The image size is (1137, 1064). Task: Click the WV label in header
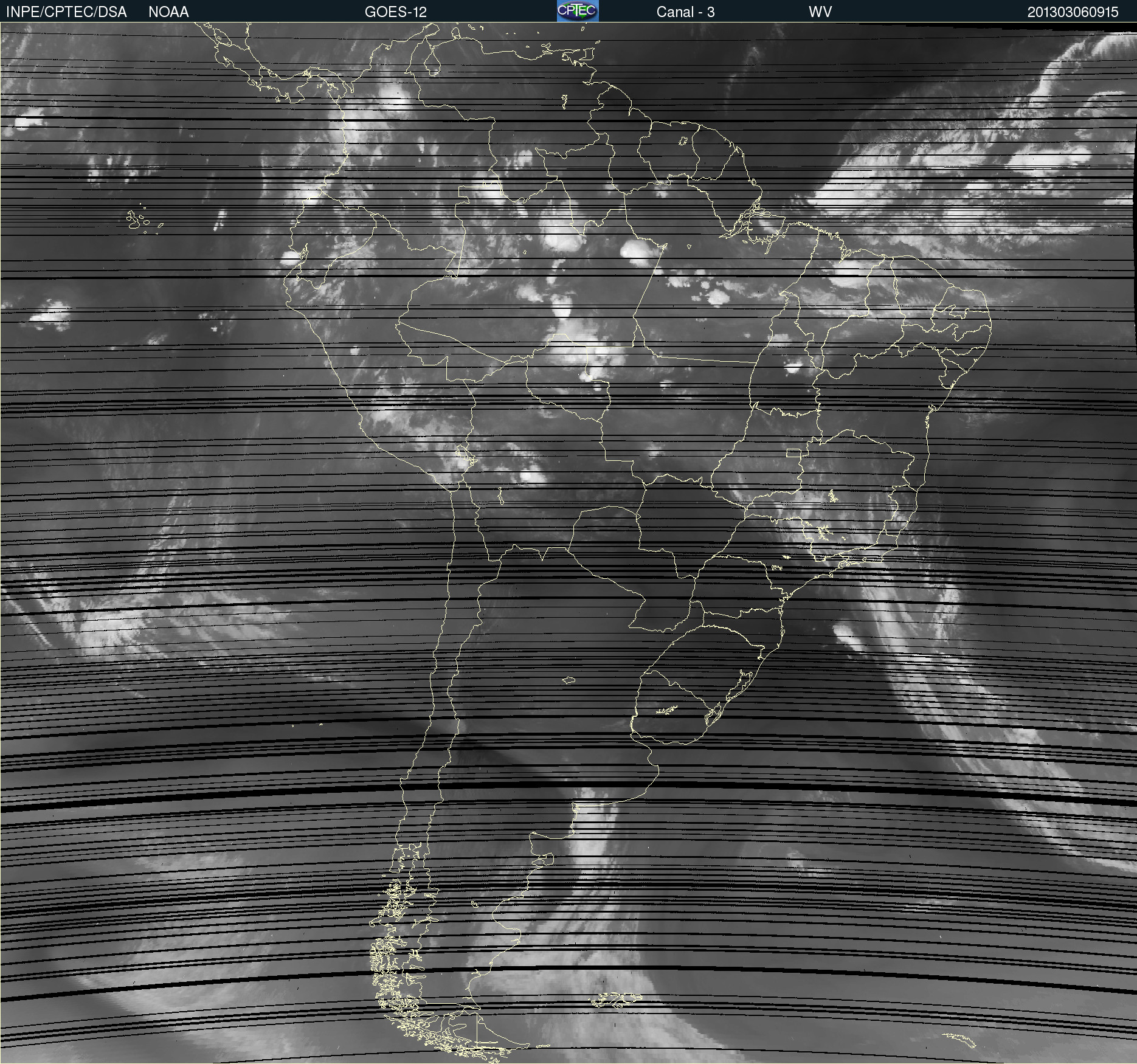820,12
